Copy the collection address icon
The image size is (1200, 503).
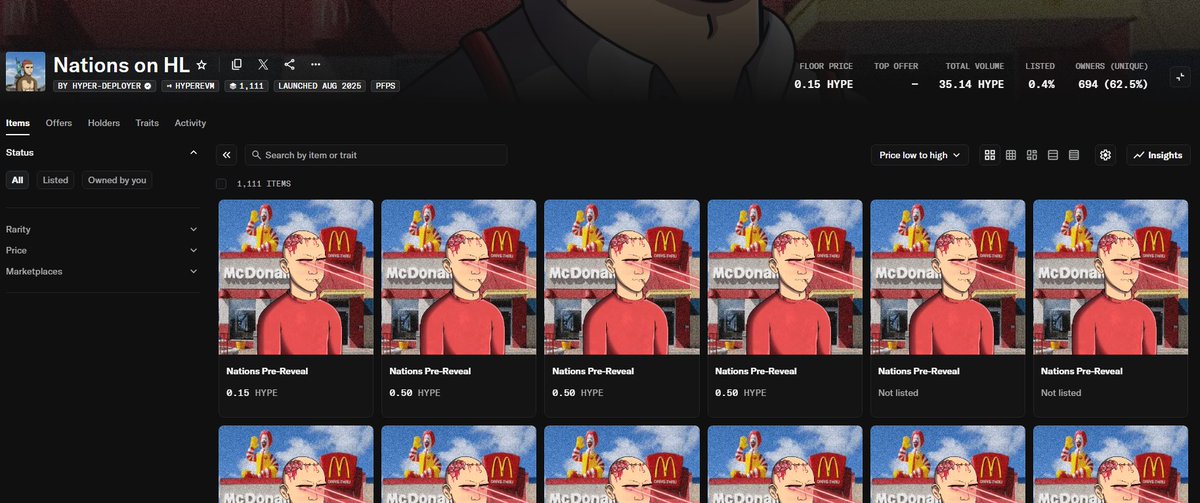tap(236, 64)
